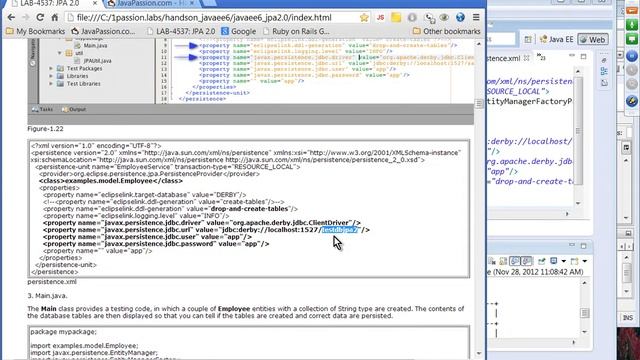Minimize the Eclipse editor area
The width and height of the screenshot is (640, 360).
tap(572, 56)
